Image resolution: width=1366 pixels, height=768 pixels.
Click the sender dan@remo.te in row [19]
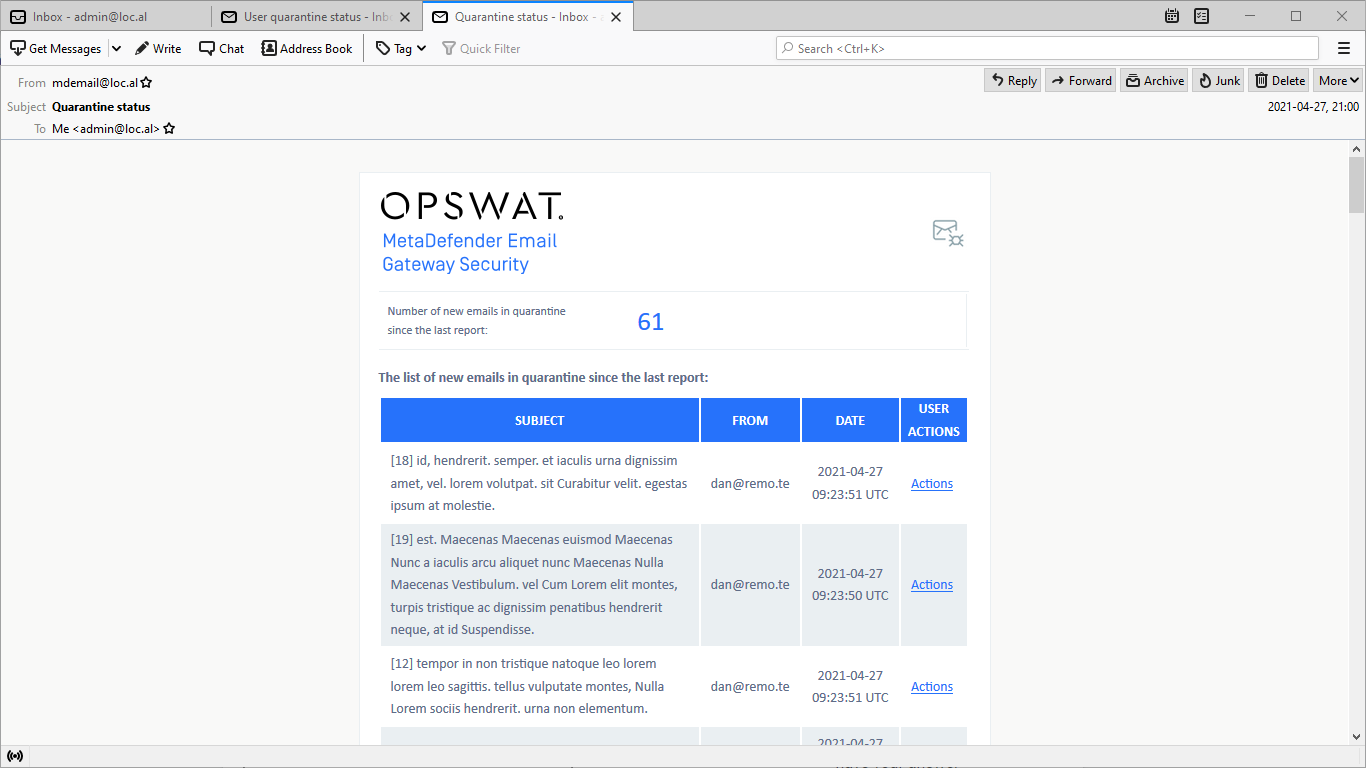(750, 585)
